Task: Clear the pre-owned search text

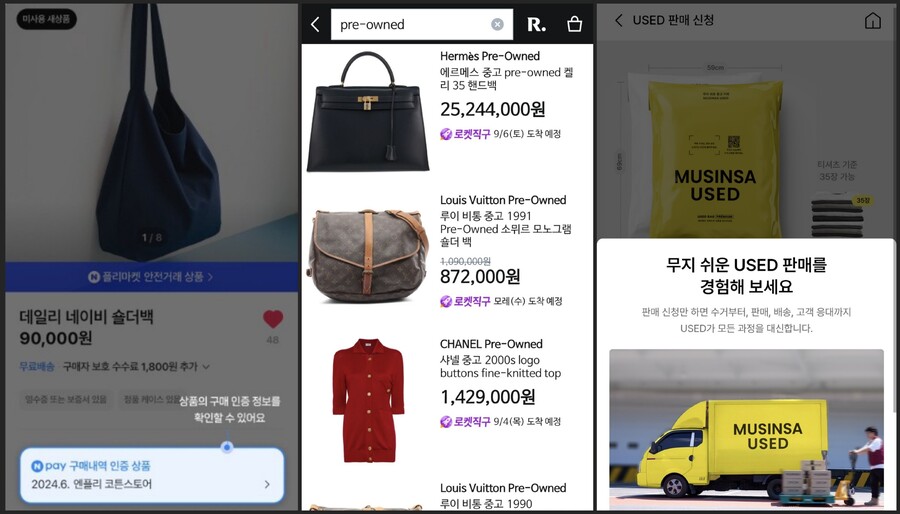Action: (x=497, y=24)
